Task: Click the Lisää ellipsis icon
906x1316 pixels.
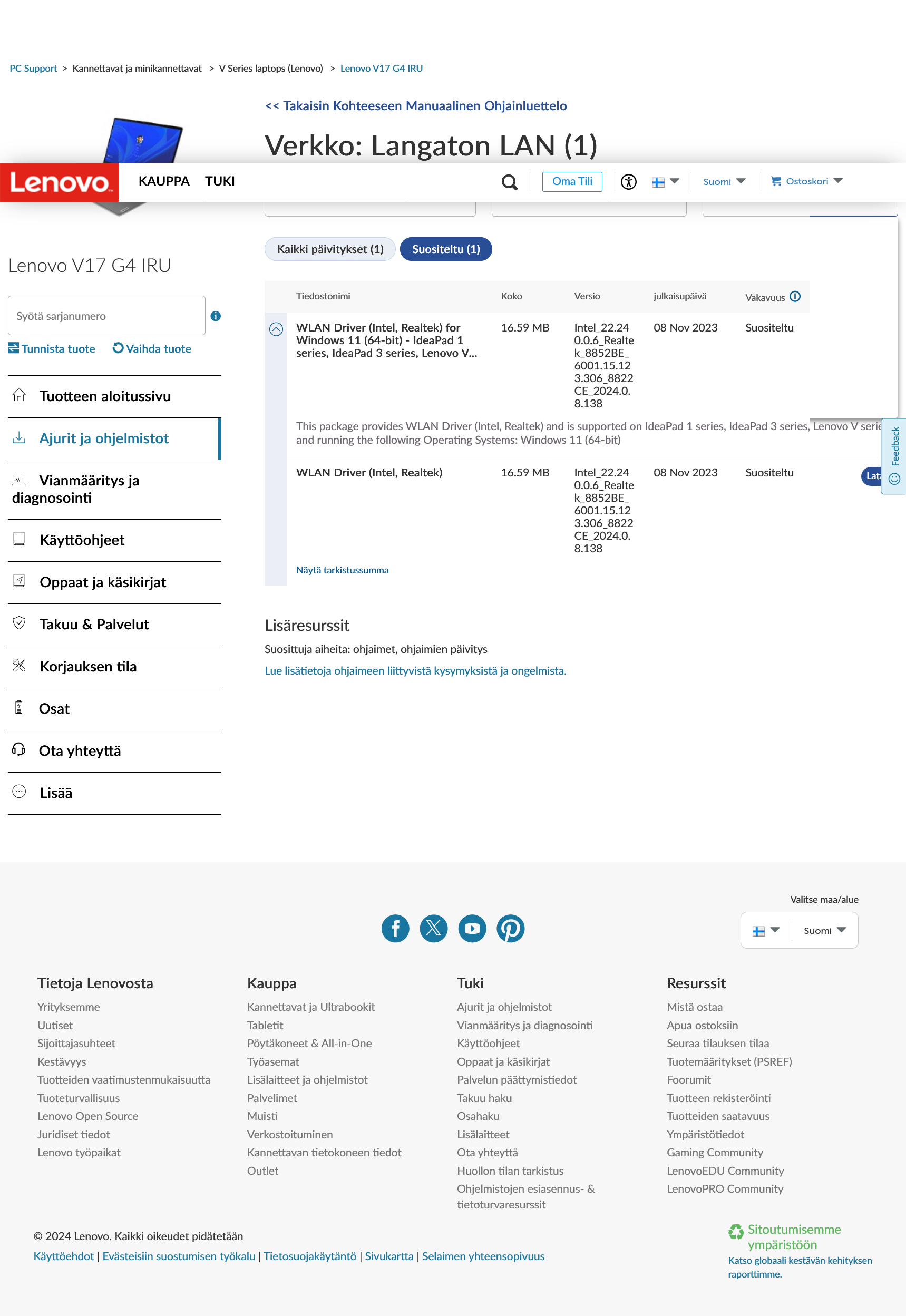Action: (20, 792)
